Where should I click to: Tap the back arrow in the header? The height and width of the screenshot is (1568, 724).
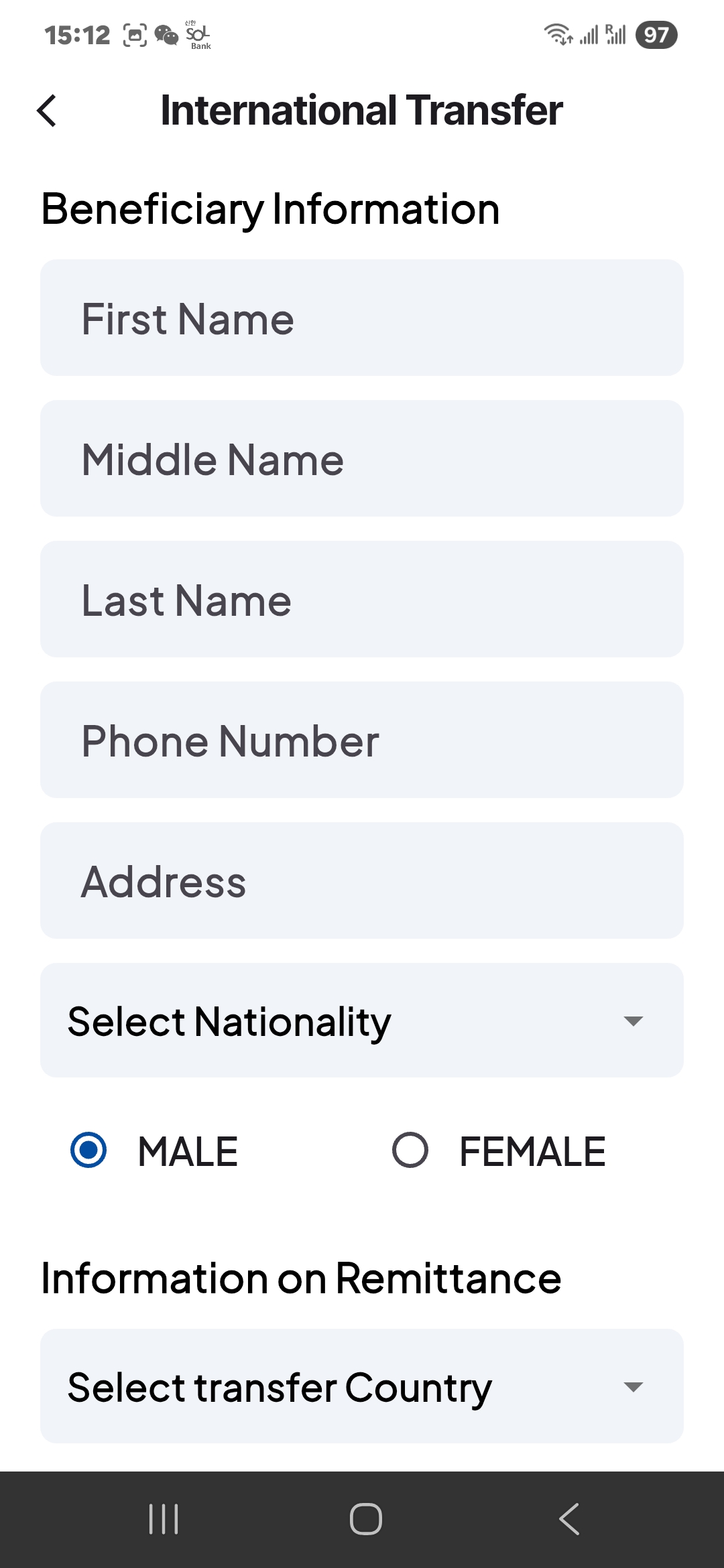pyautogui.click(x=47, y=111)
